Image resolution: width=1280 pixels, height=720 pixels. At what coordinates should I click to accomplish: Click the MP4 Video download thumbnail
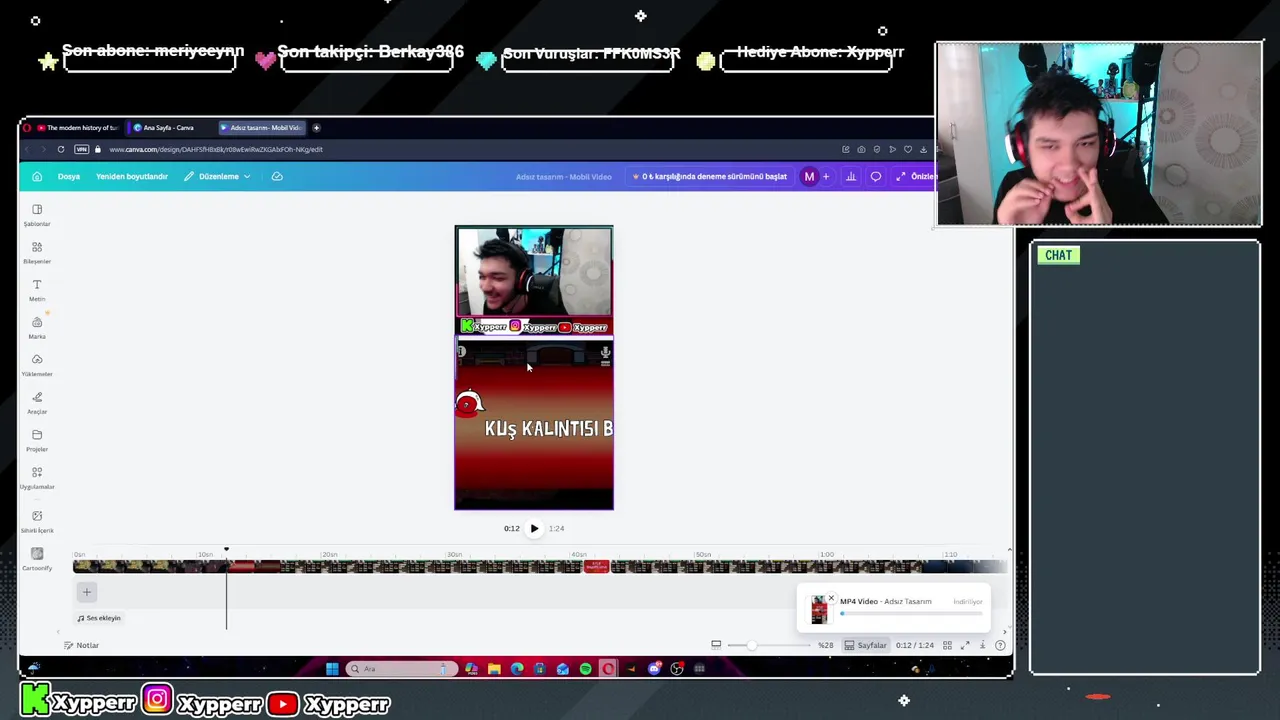(819, 609)
